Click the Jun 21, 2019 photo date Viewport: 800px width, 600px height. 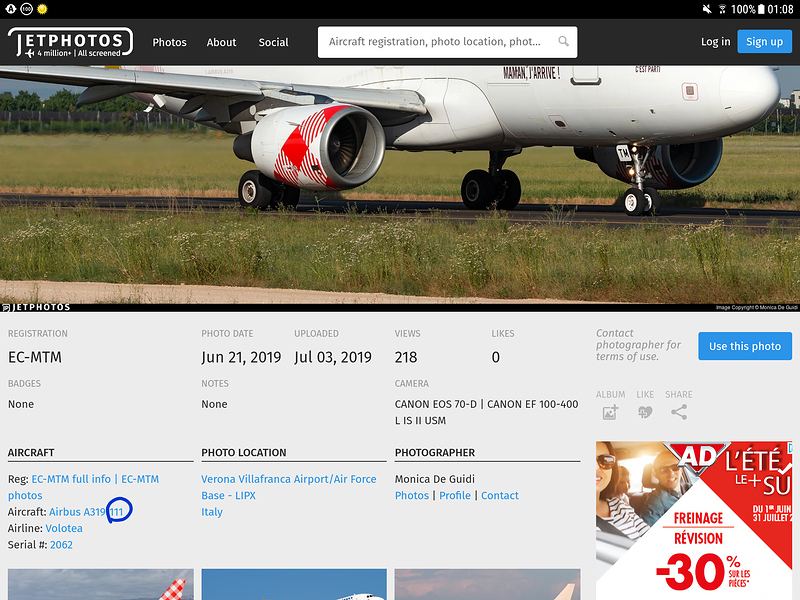pyautogui.click(x=241, y=357)
